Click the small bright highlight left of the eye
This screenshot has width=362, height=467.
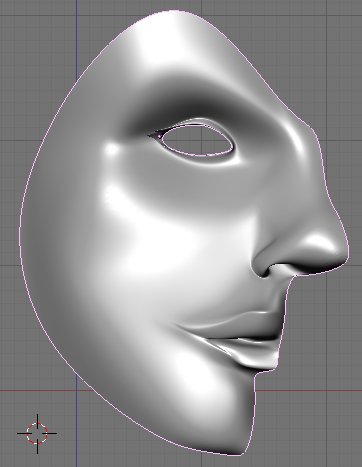pyautogui.click(x=111, y=149)
